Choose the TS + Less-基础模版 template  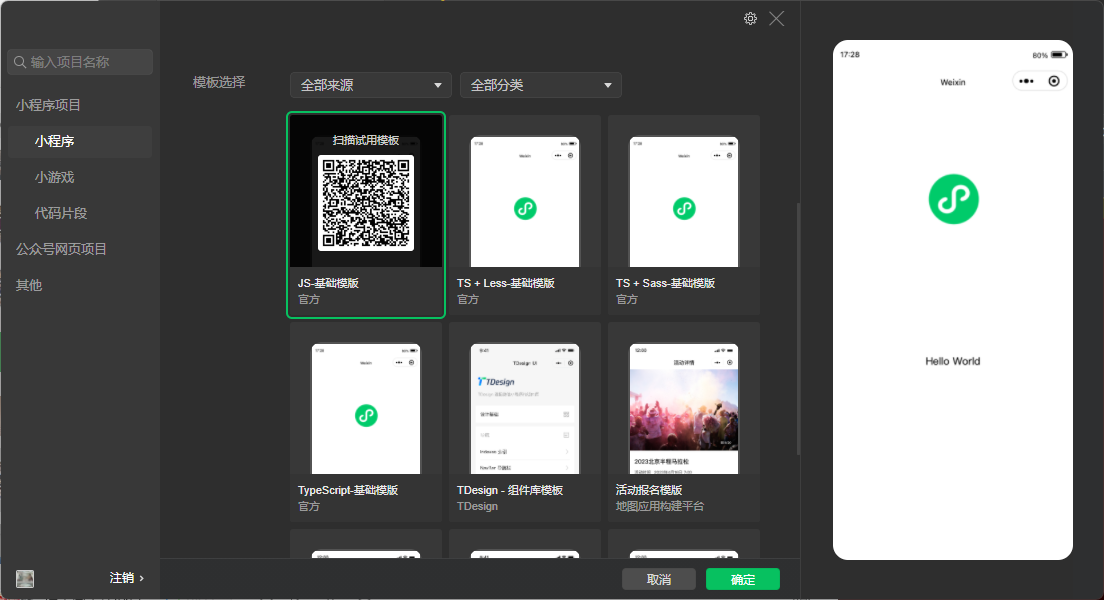pos(525,215)
